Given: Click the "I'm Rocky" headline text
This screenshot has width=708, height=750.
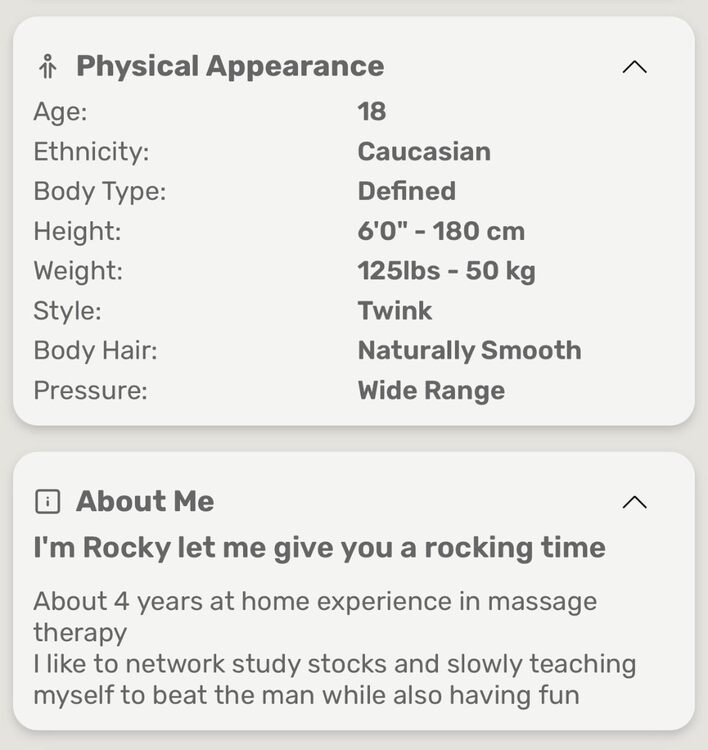Looking at the screenshot, I should [x=319, y=548].
